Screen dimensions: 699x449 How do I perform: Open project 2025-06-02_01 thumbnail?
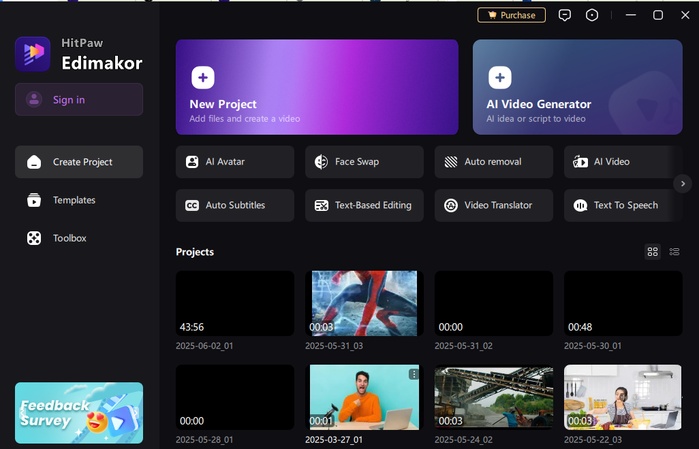235,303
